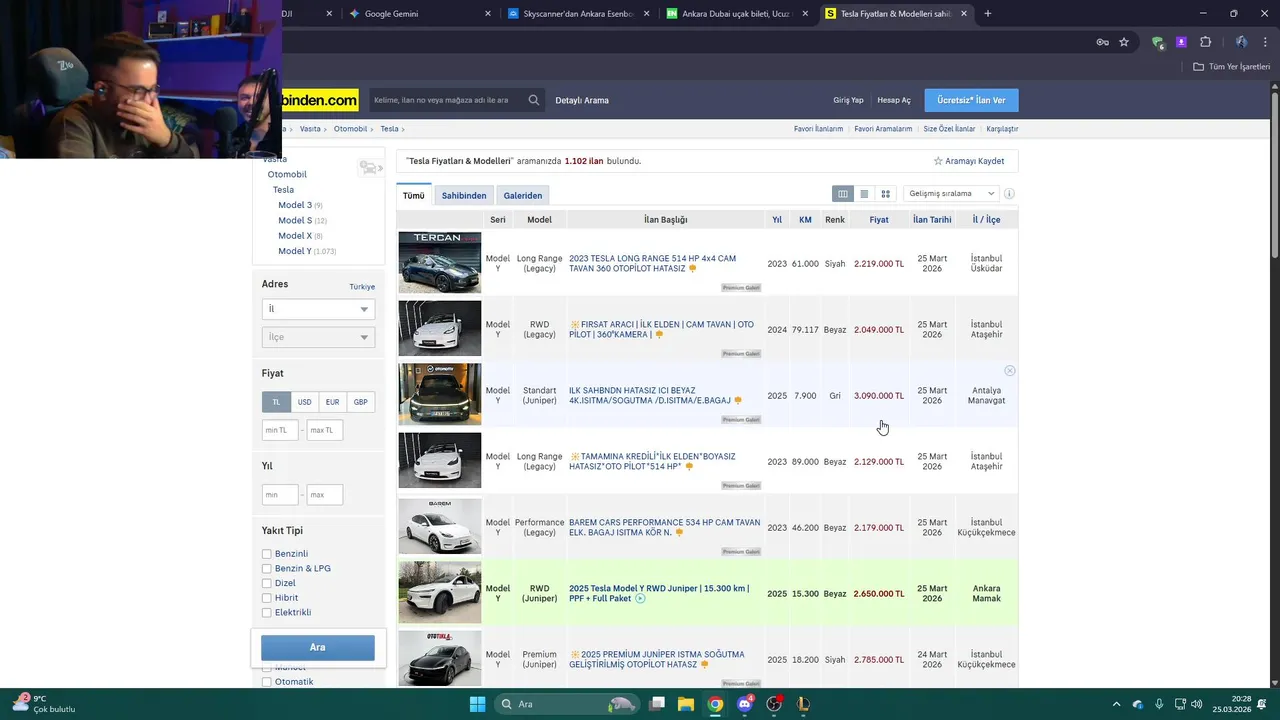Select the Galeriden listings tab
This screenshot has height=720, width=1280.
[x=523, y=195]
